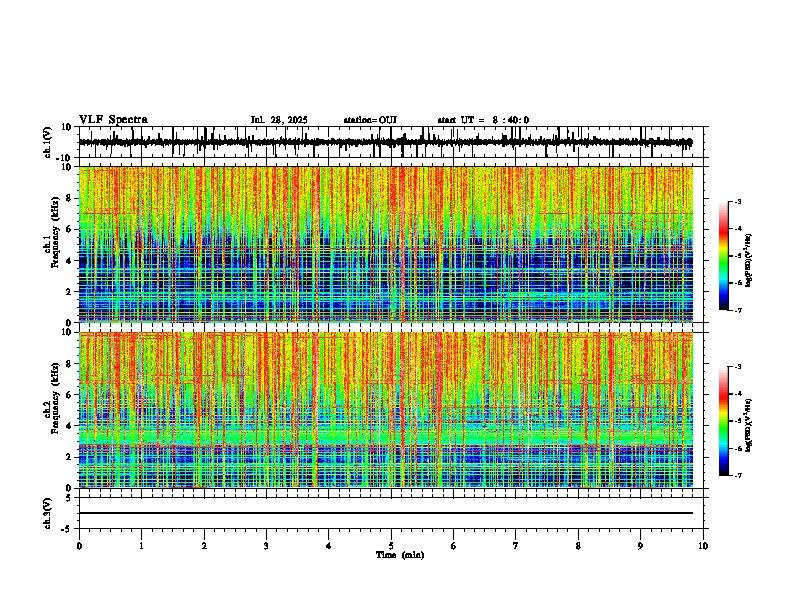The width and height of the screenshot is (792, 612).
Task: Click the 'Time (min)' axis label
Action: (x=400, y=555)
